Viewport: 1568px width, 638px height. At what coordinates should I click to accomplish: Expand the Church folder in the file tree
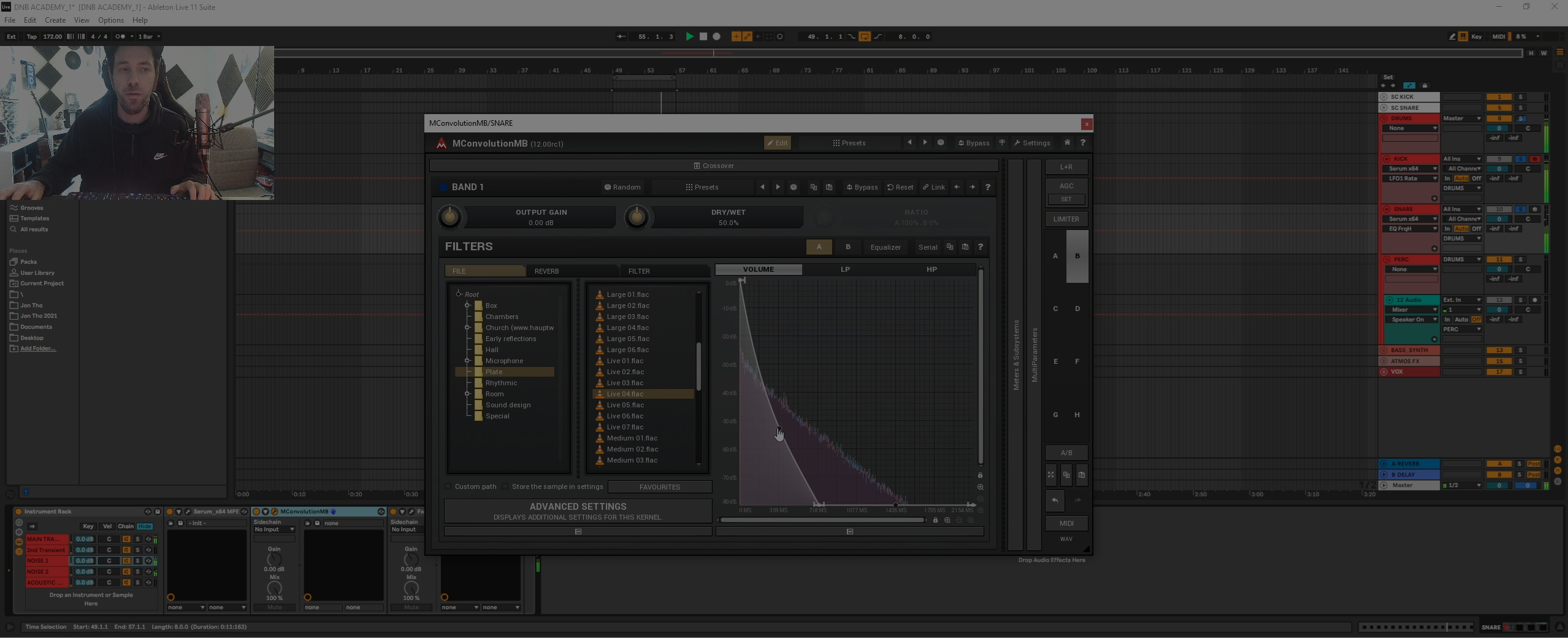467,328
